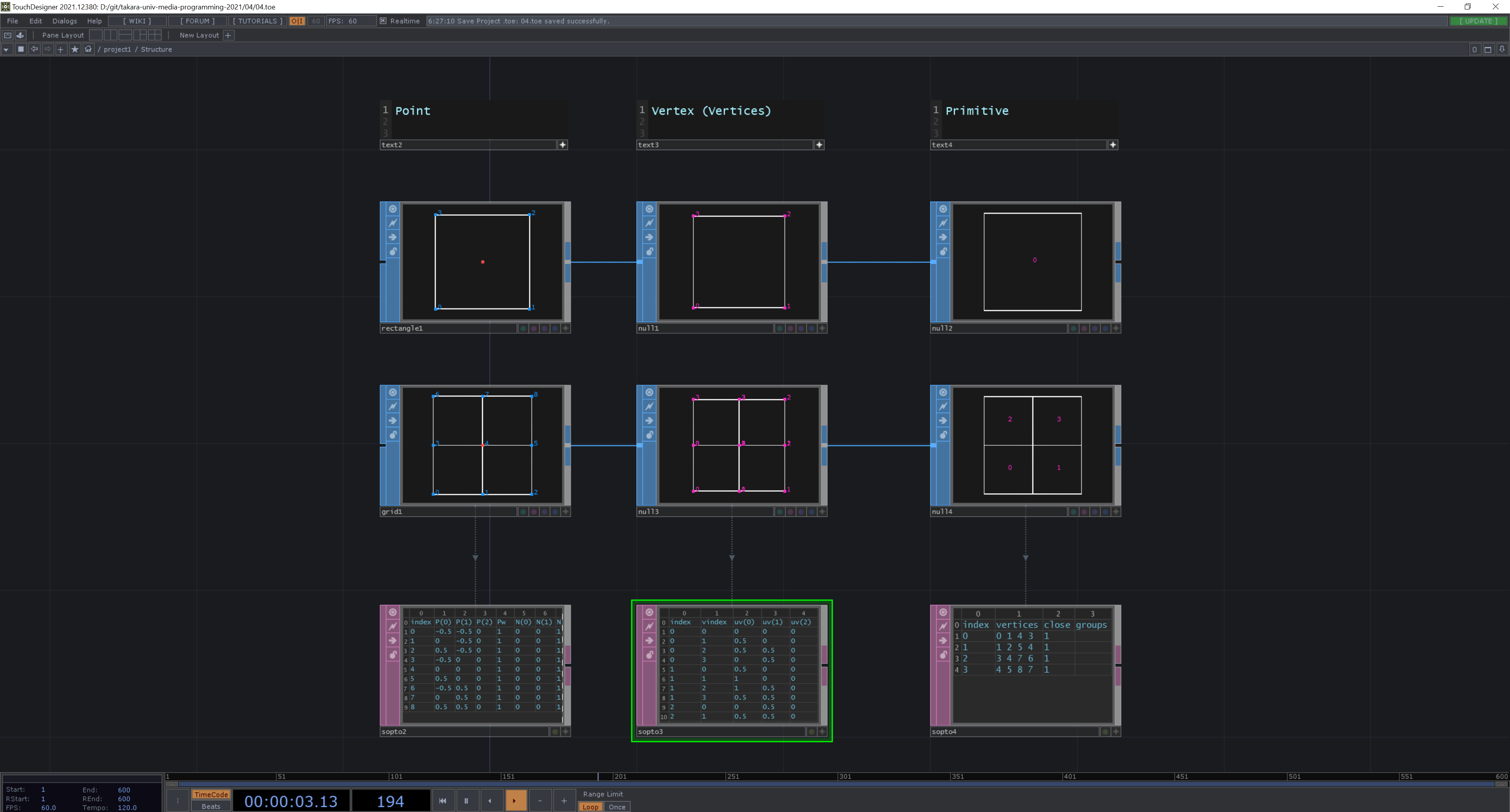
Task: Toggle viewer active on grid1 node
Action: click(393, 393)
